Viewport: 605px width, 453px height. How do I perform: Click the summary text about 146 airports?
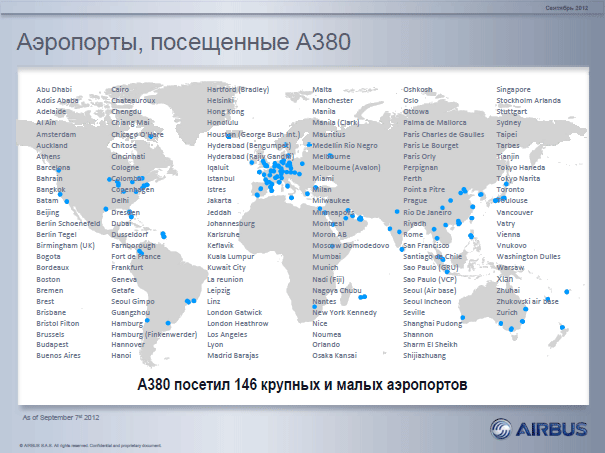[x=303, y=384]
